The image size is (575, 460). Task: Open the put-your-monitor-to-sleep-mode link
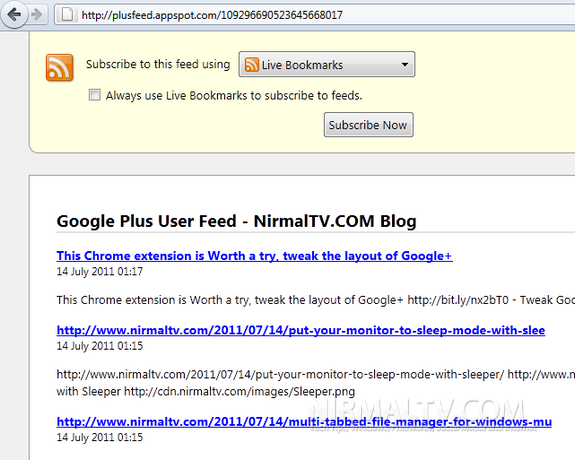tap(301, 330)
